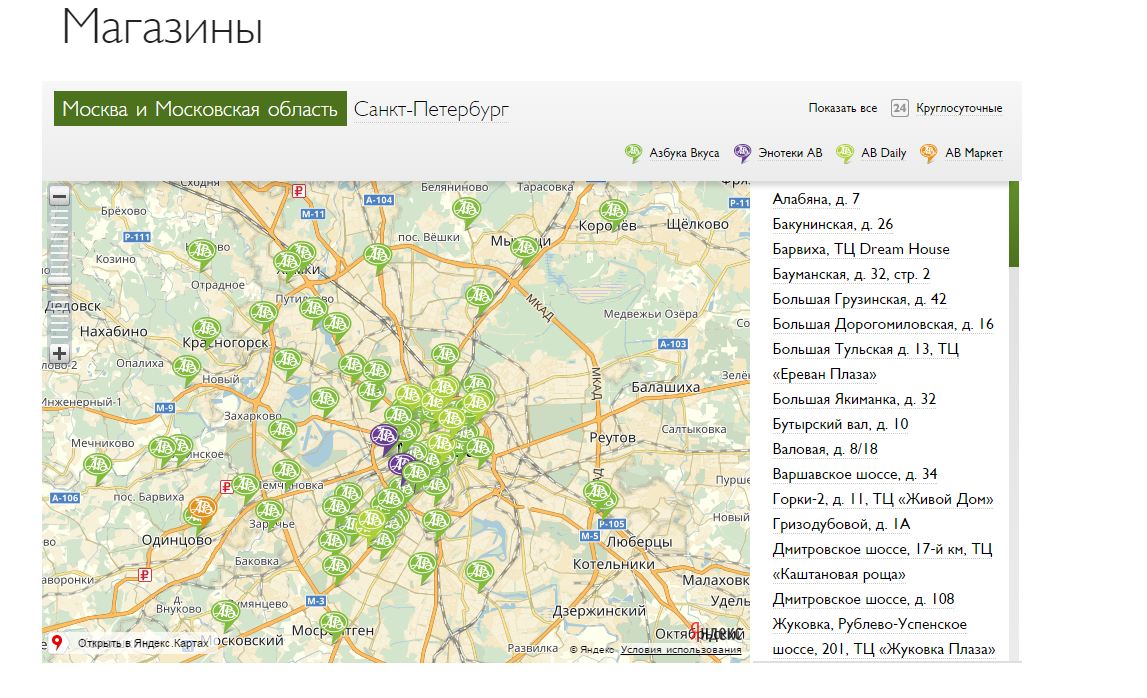This screenshot has height=698, width=1147.
Task: Open Условия использования link on map
Action: coord(681,649)
